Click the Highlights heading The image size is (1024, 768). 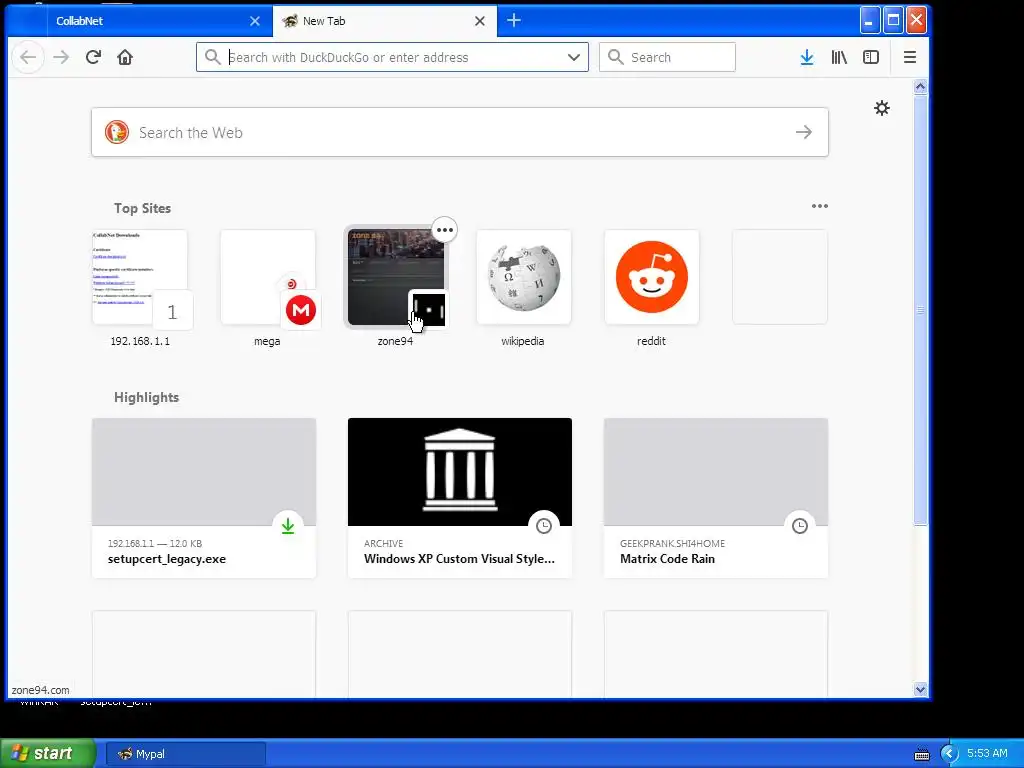[146, 398]
